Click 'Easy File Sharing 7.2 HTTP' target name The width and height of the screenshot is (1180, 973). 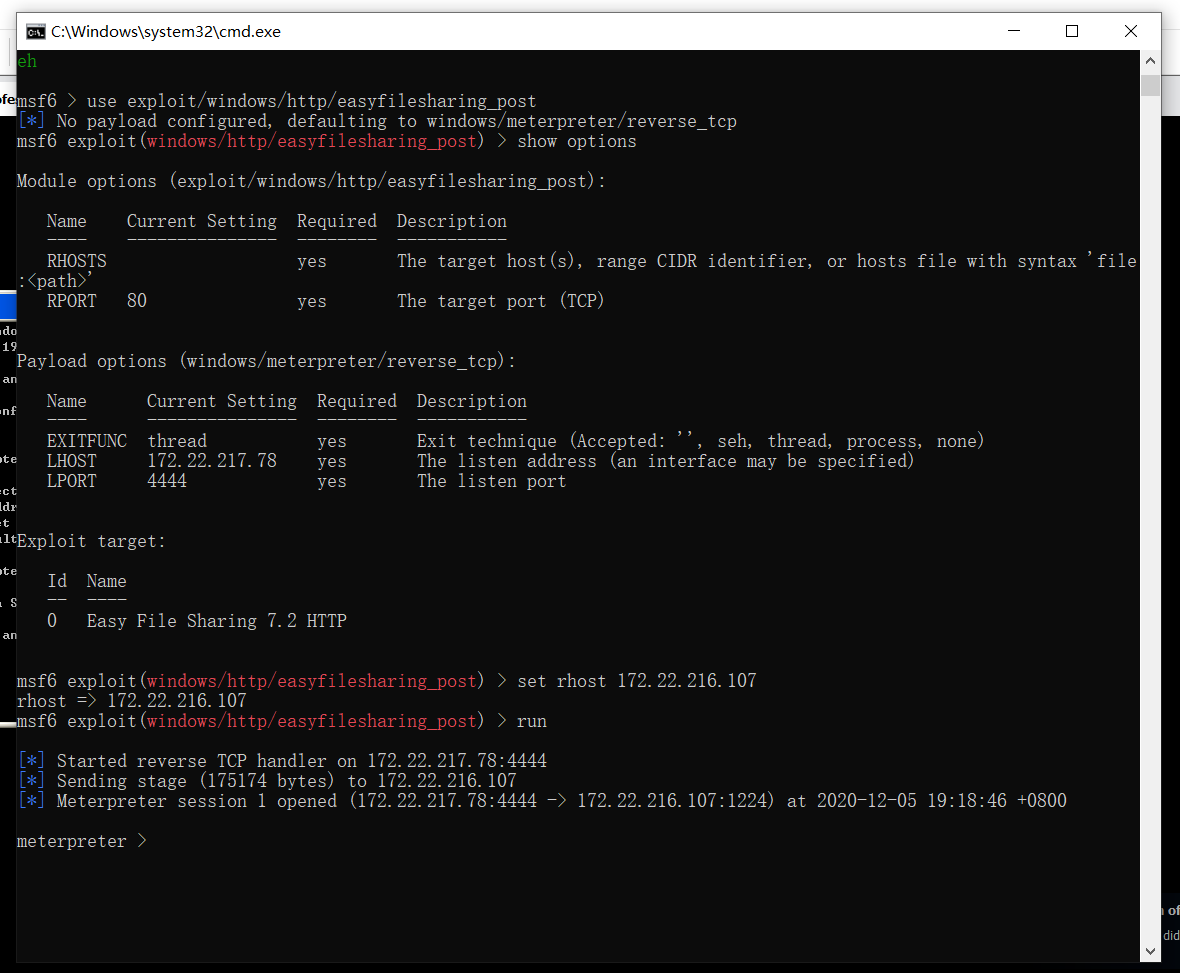tap(217, 621)
